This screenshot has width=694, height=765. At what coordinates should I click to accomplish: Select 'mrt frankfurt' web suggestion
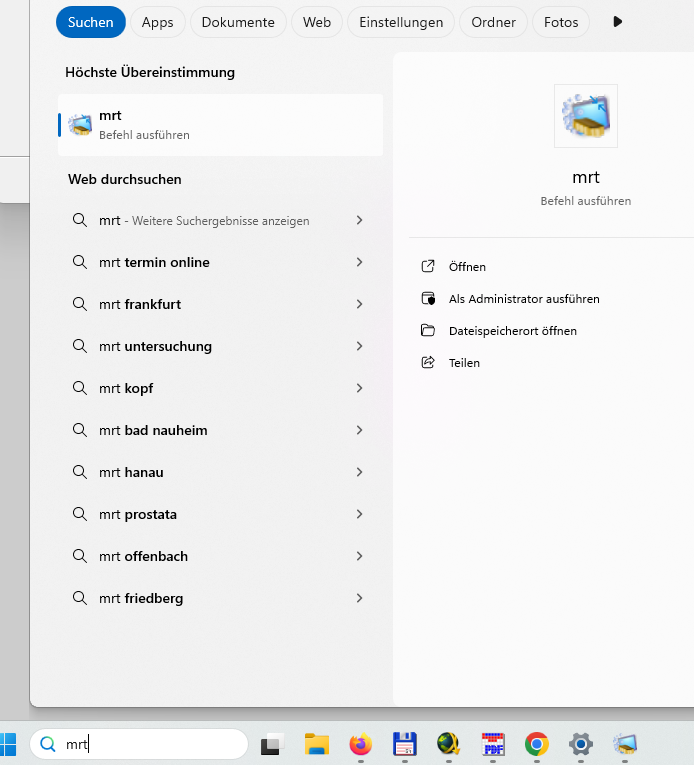221,304
